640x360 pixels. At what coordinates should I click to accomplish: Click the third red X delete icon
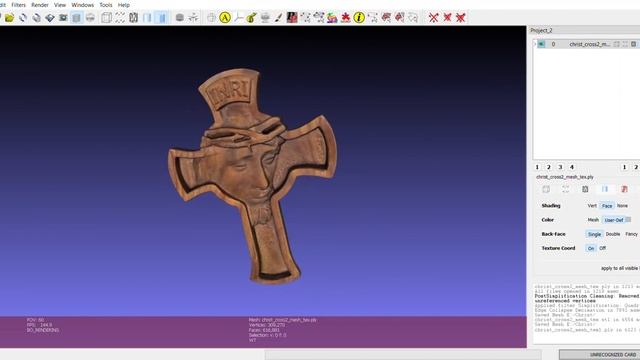click(461, 18)
